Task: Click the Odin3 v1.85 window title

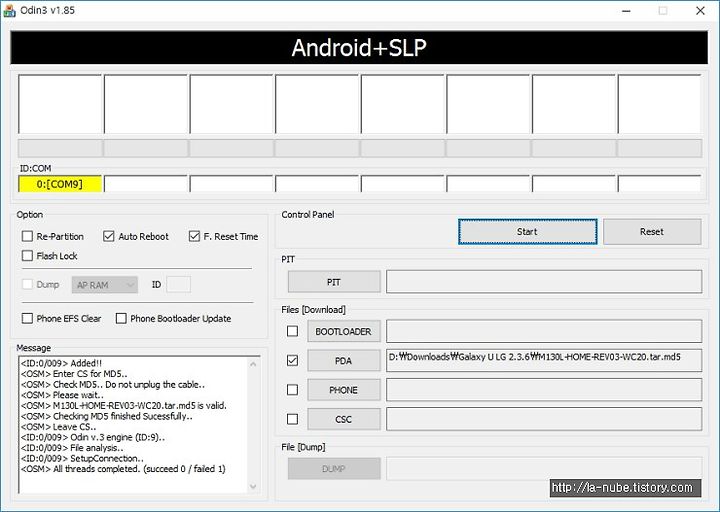Action: (47, 10)
